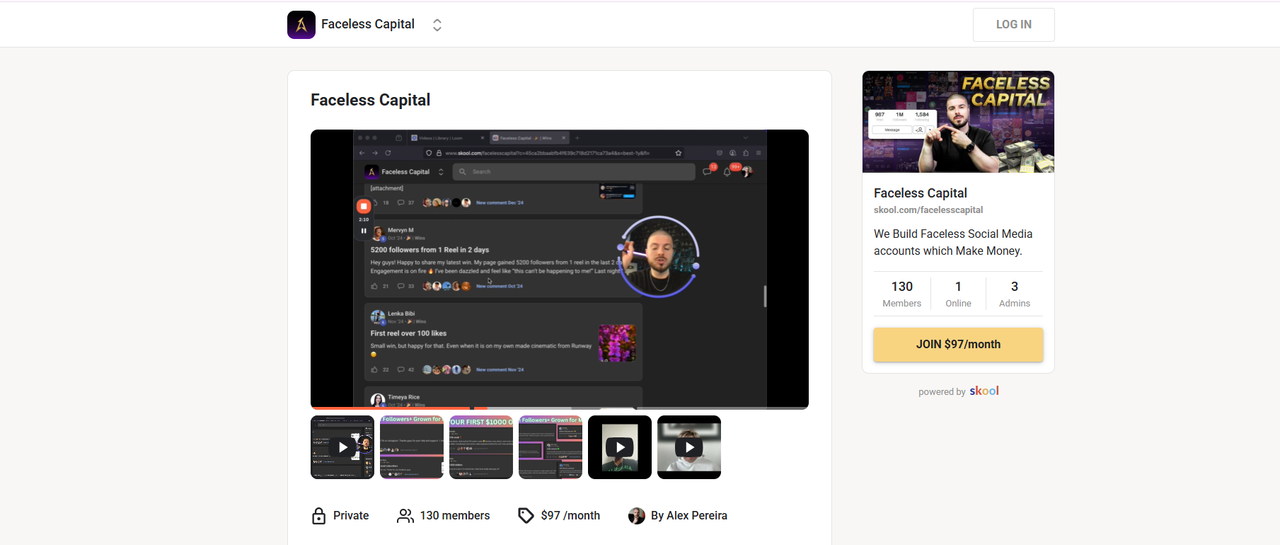Image resolution: width=1280 pixels, height=545 pixels.
Task: Click the pause icon below the recording timer
Action: pyautogui.click(x=364, y=231)
